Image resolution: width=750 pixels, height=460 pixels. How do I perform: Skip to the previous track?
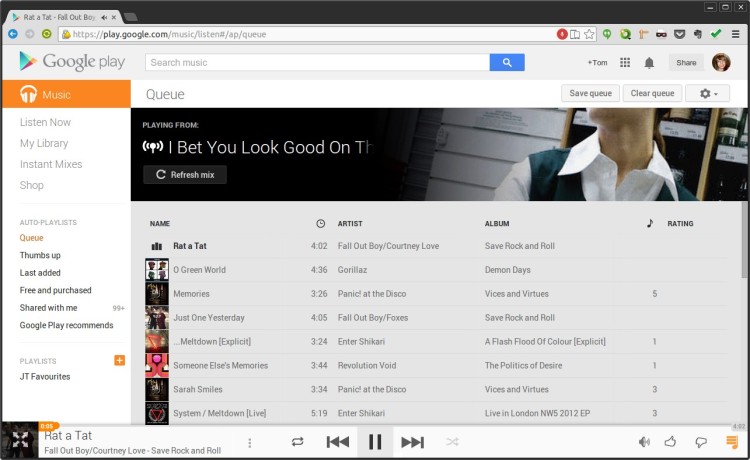click(338, 442)
